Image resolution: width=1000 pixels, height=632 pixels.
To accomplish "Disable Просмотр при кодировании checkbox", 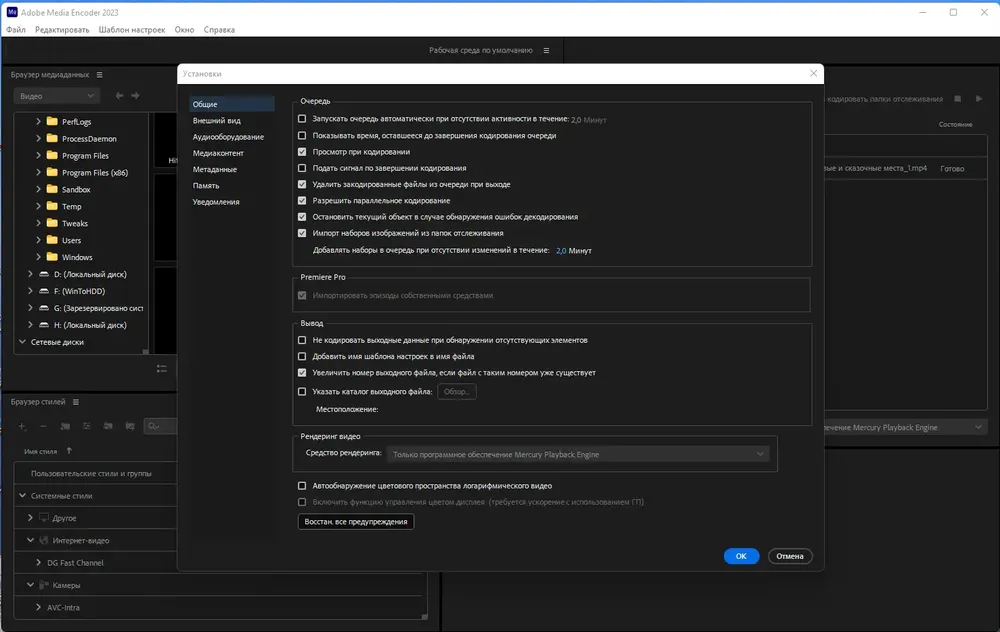I will [x=302, y=152].
